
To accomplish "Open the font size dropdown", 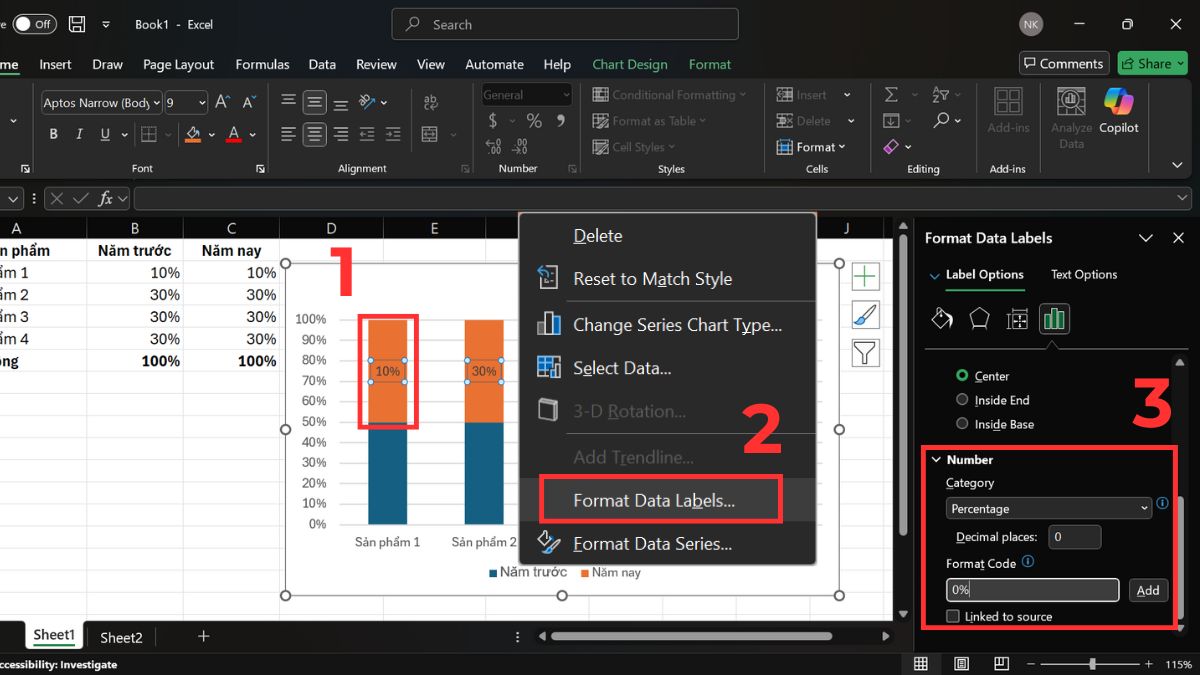I will coord(202,103).
